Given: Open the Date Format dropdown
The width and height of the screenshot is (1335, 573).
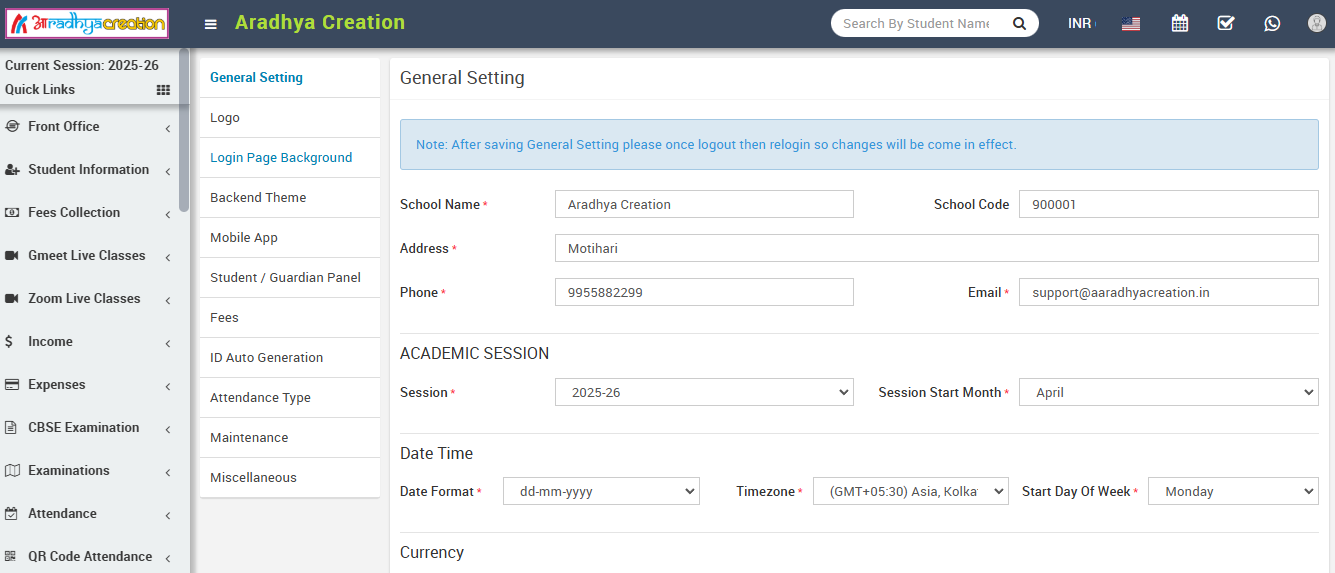Looking at the screenshot, I should point(601,491).
